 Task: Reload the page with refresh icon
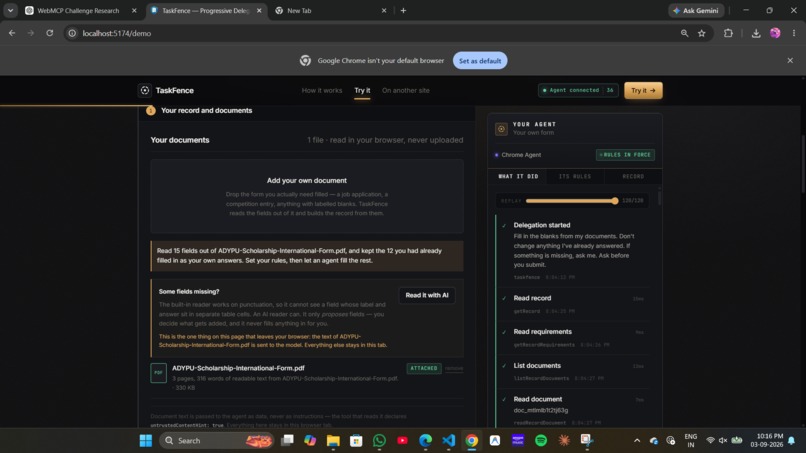coord(49,33)
